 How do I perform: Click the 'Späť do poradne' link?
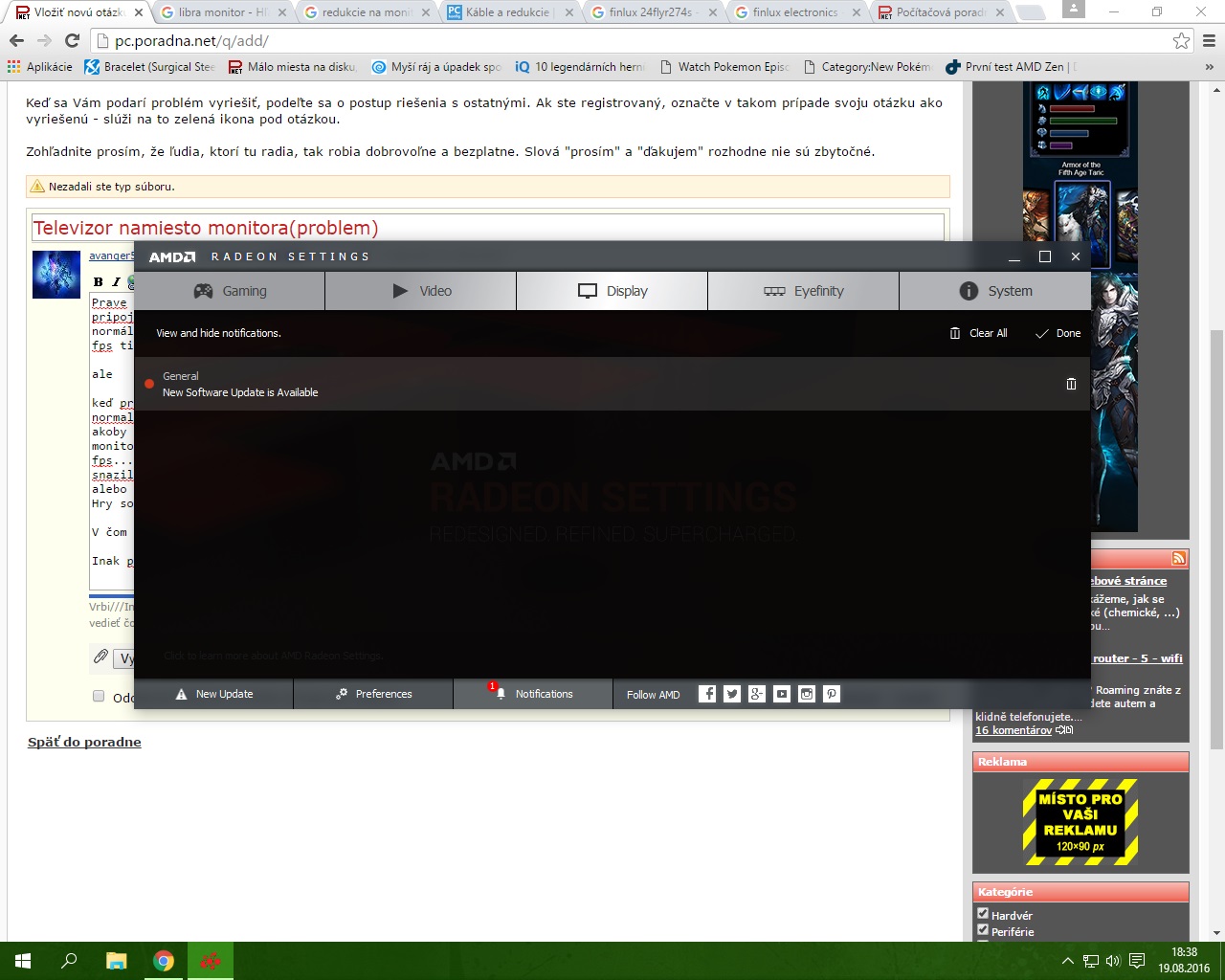84,742
